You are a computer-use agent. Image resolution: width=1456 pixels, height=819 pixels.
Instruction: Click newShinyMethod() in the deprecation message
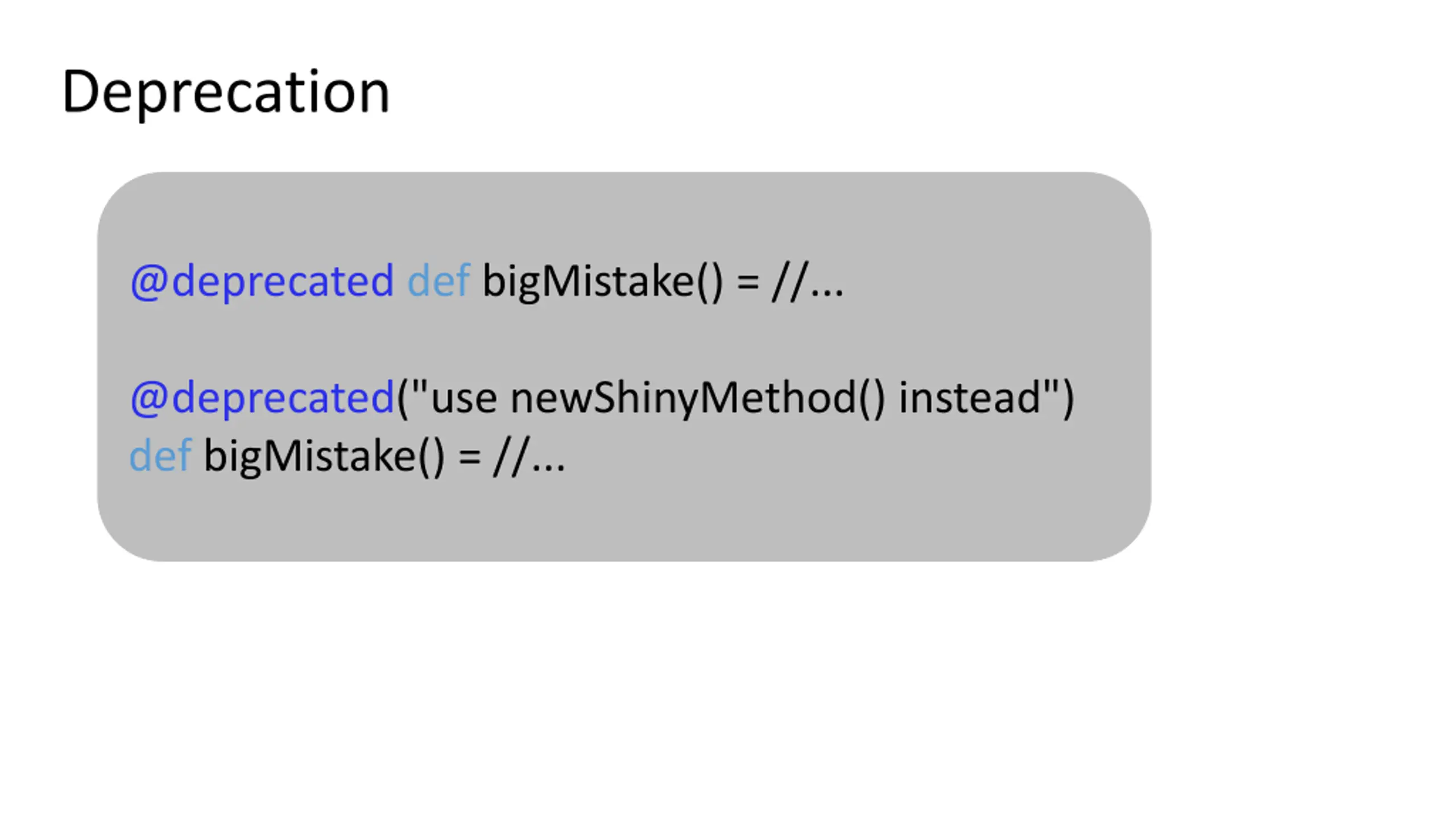click(x=698, y=398)
